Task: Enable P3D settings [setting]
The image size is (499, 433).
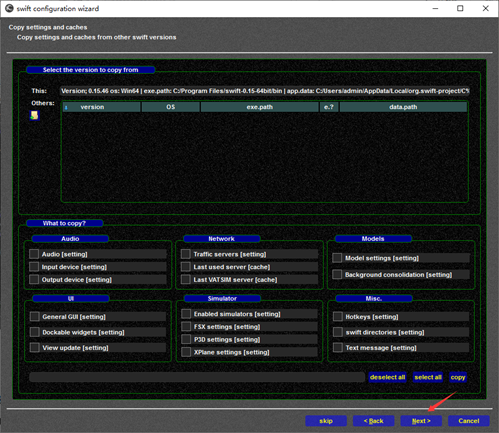Action: [186, 339]
